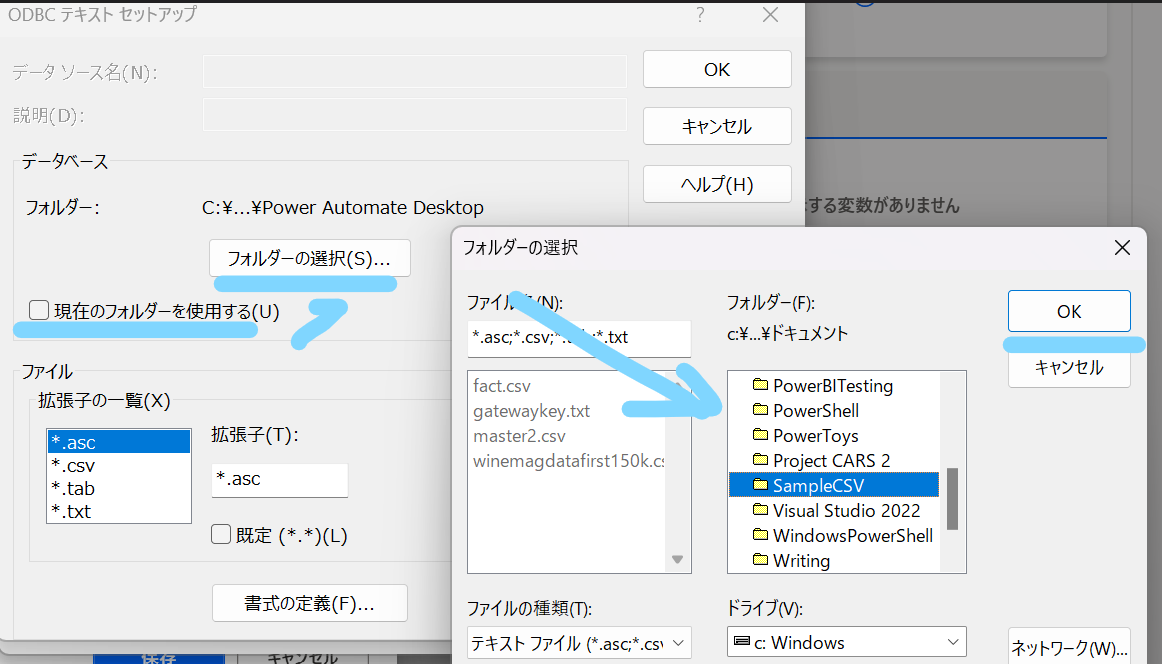This screenshot has width=1162, height=664.
Task: Cancel the ODBC Text Setup dialog
Action: point(717,127)
